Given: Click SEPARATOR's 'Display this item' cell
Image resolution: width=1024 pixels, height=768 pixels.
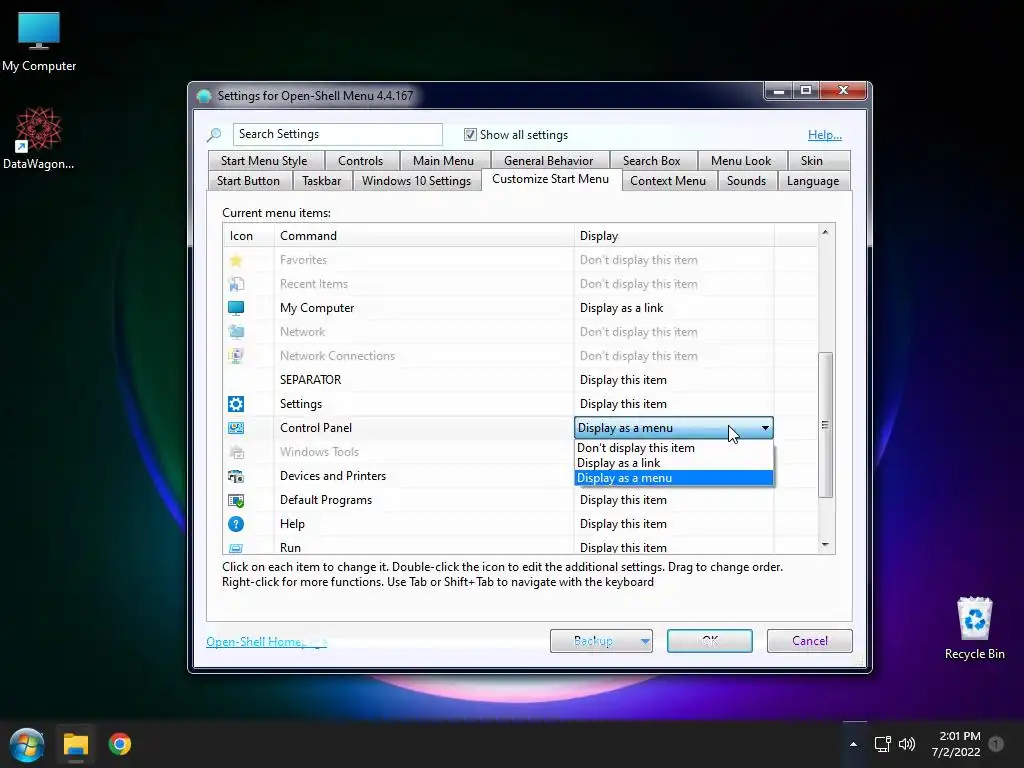Looking at the screenshot, I should tap(674, 380).
